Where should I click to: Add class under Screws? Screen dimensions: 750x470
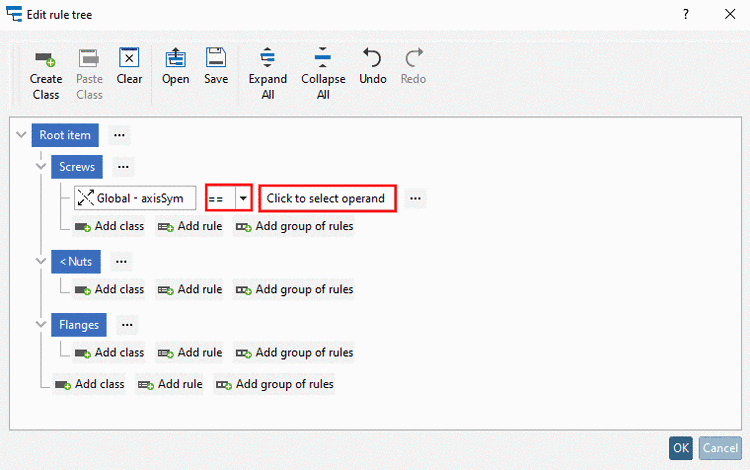110,226
